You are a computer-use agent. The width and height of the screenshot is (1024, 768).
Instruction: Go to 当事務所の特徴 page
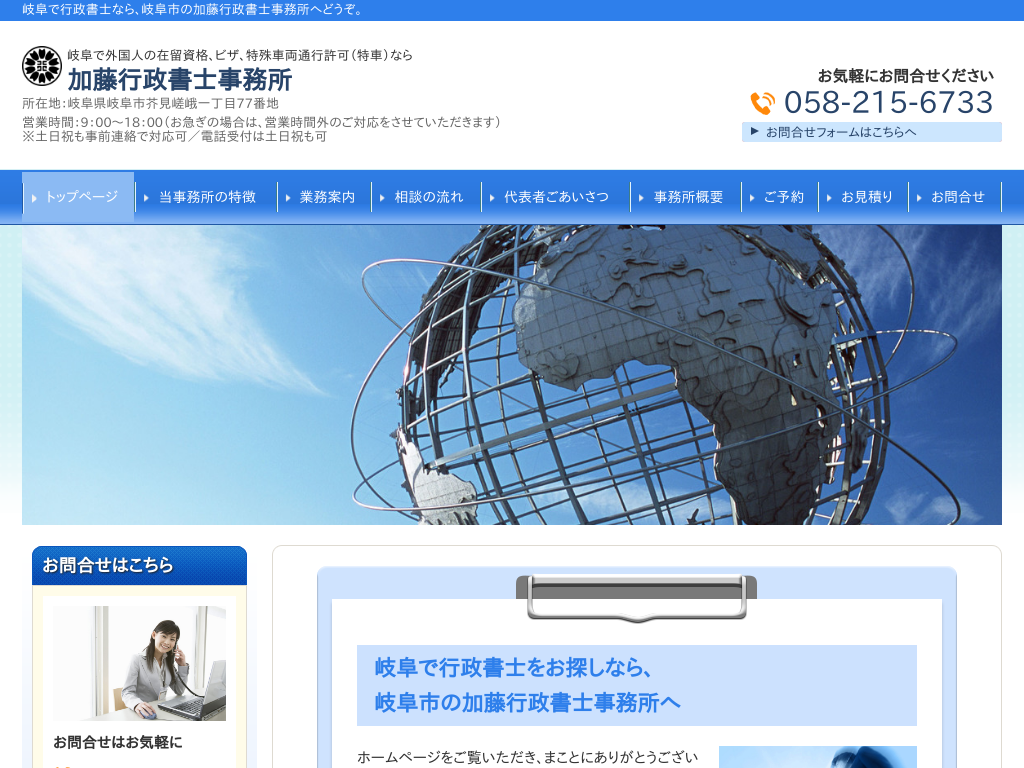coord(206,197)
